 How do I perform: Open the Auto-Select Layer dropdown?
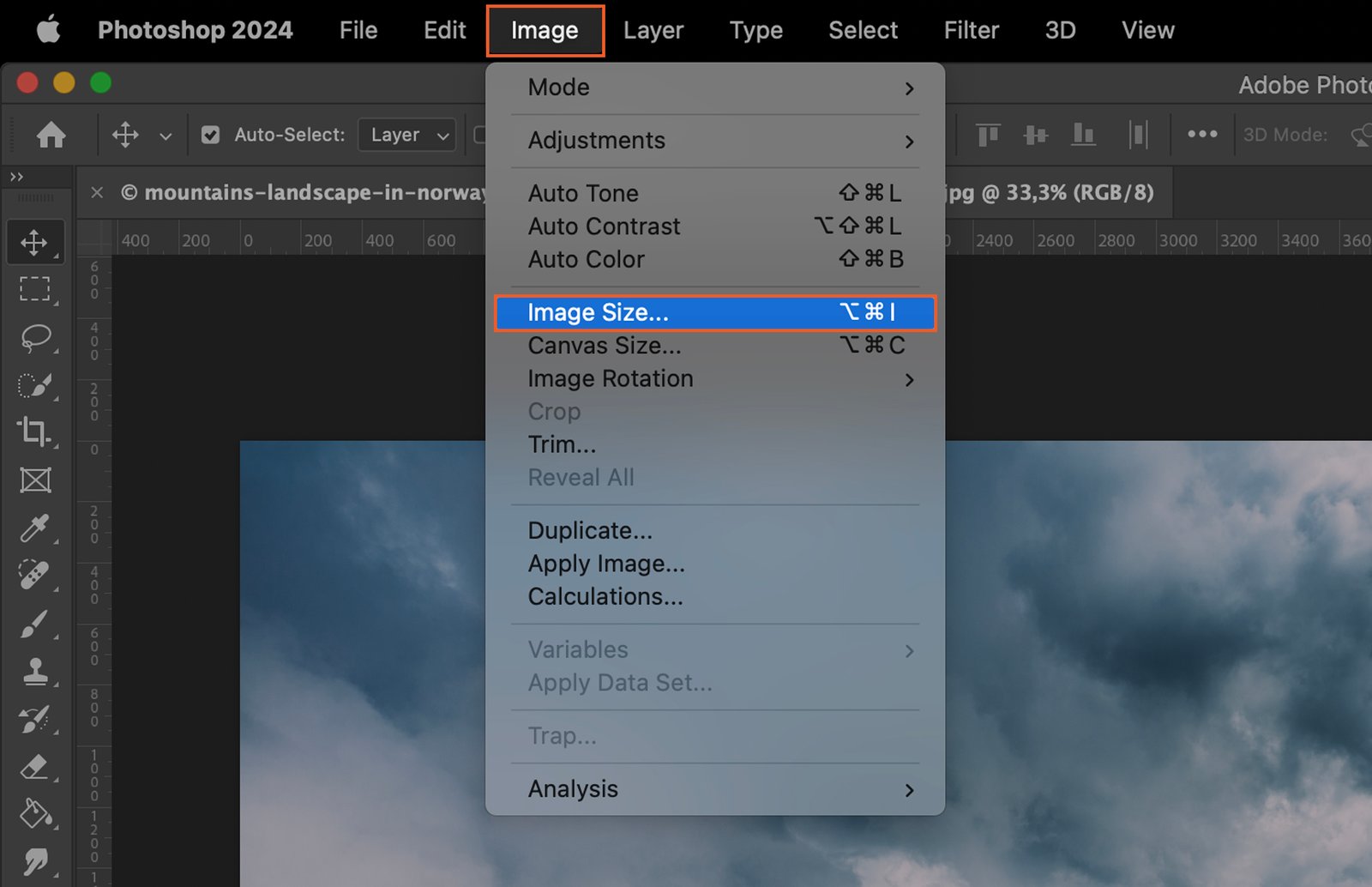point(408,135)
